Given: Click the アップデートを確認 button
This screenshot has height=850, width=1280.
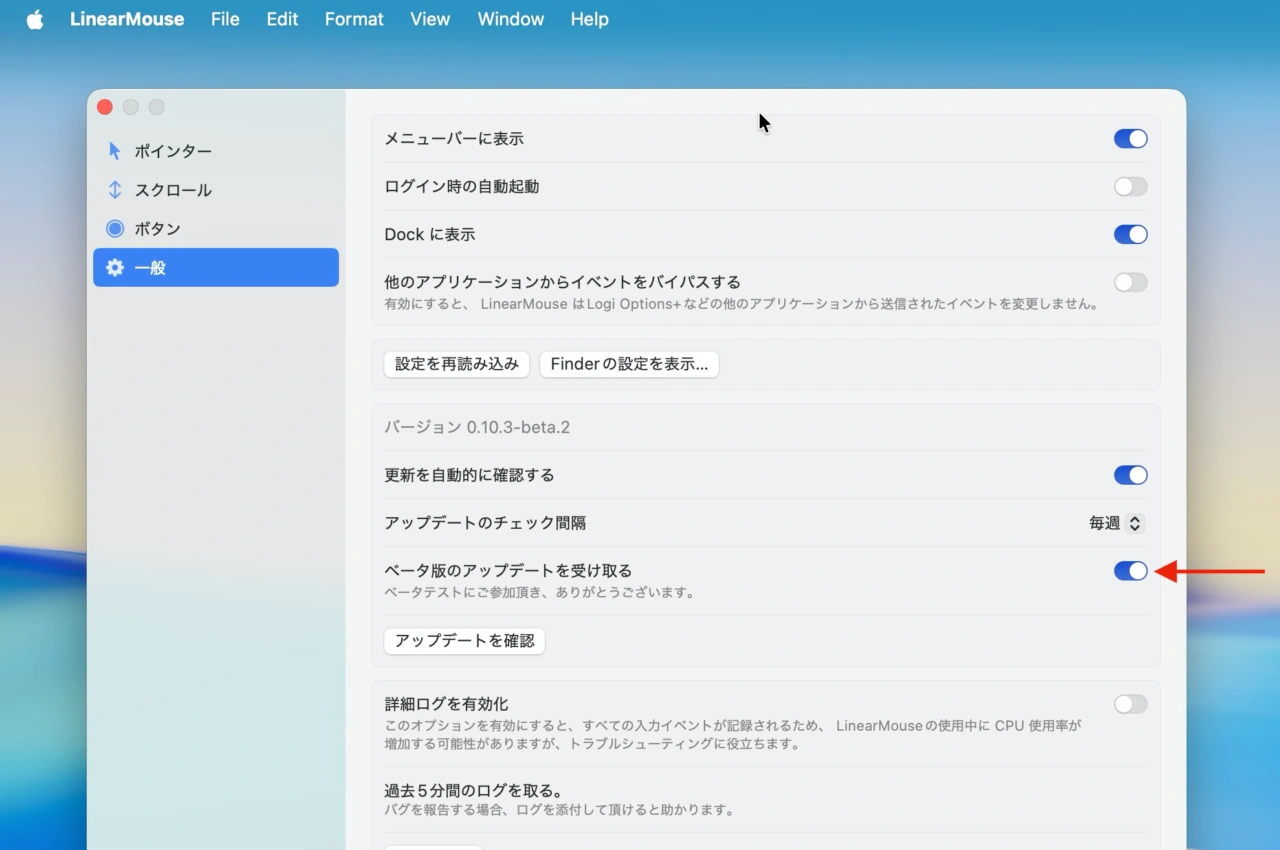Looking at the screenshot, I should (464, 641).
